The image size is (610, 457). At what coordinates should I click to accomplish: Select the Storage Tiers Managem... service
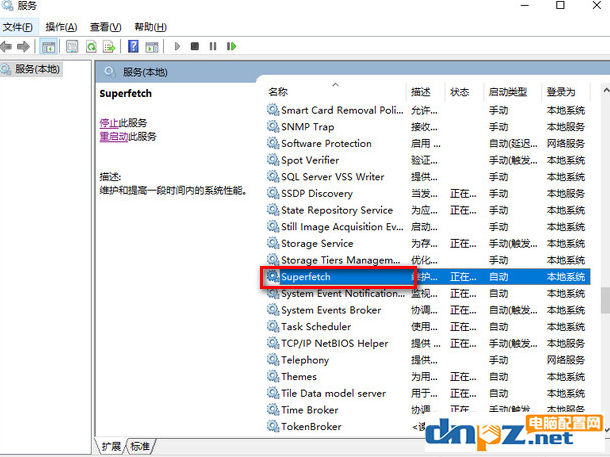[x=428, y=260]
